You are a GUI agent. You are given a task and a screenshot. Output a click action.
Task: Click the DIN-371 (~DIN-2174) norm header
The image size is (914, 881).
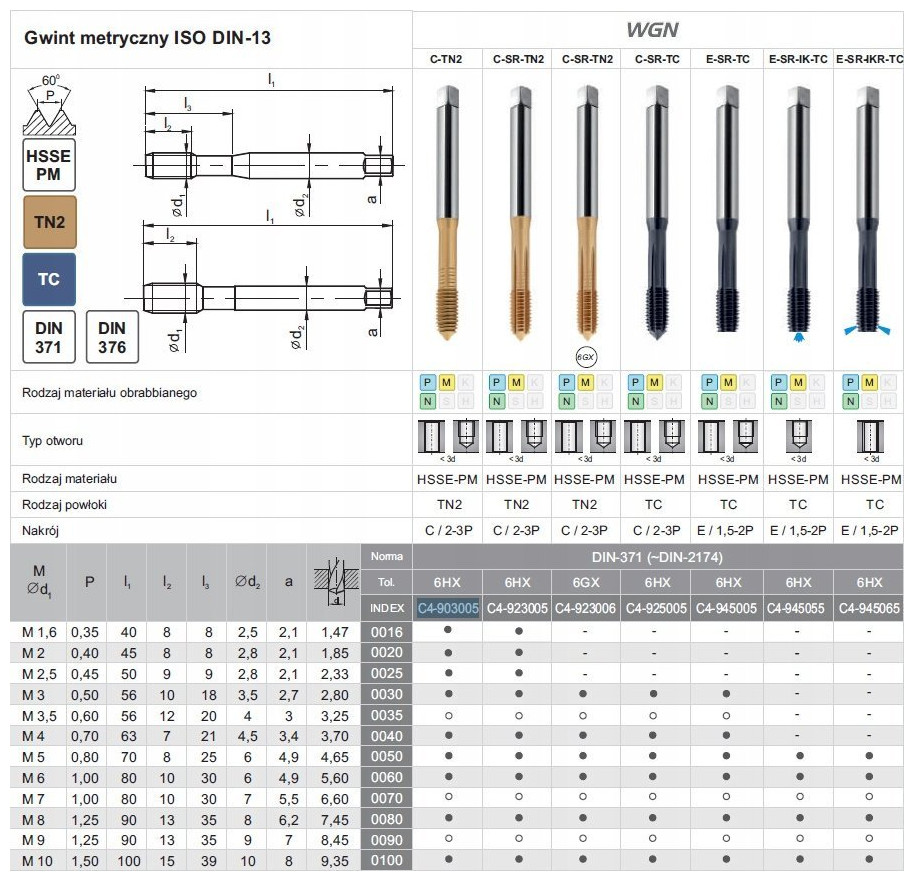click(x=658, y=556)
